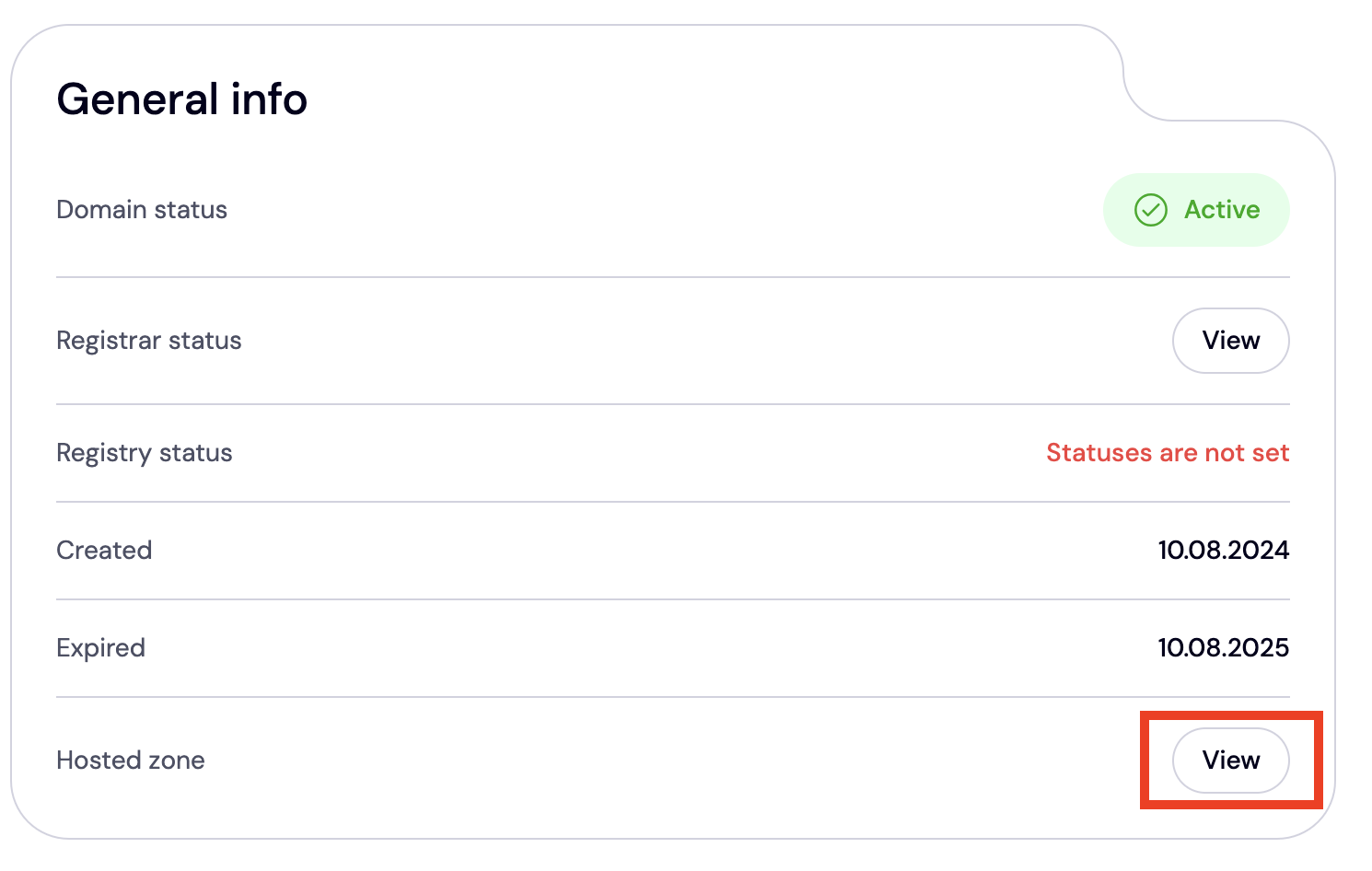This screenshot has height=871, width=1372.
Task: Select the expiry date 10.08.2025
Action: pyautogui.click(x=1223, y=648)
